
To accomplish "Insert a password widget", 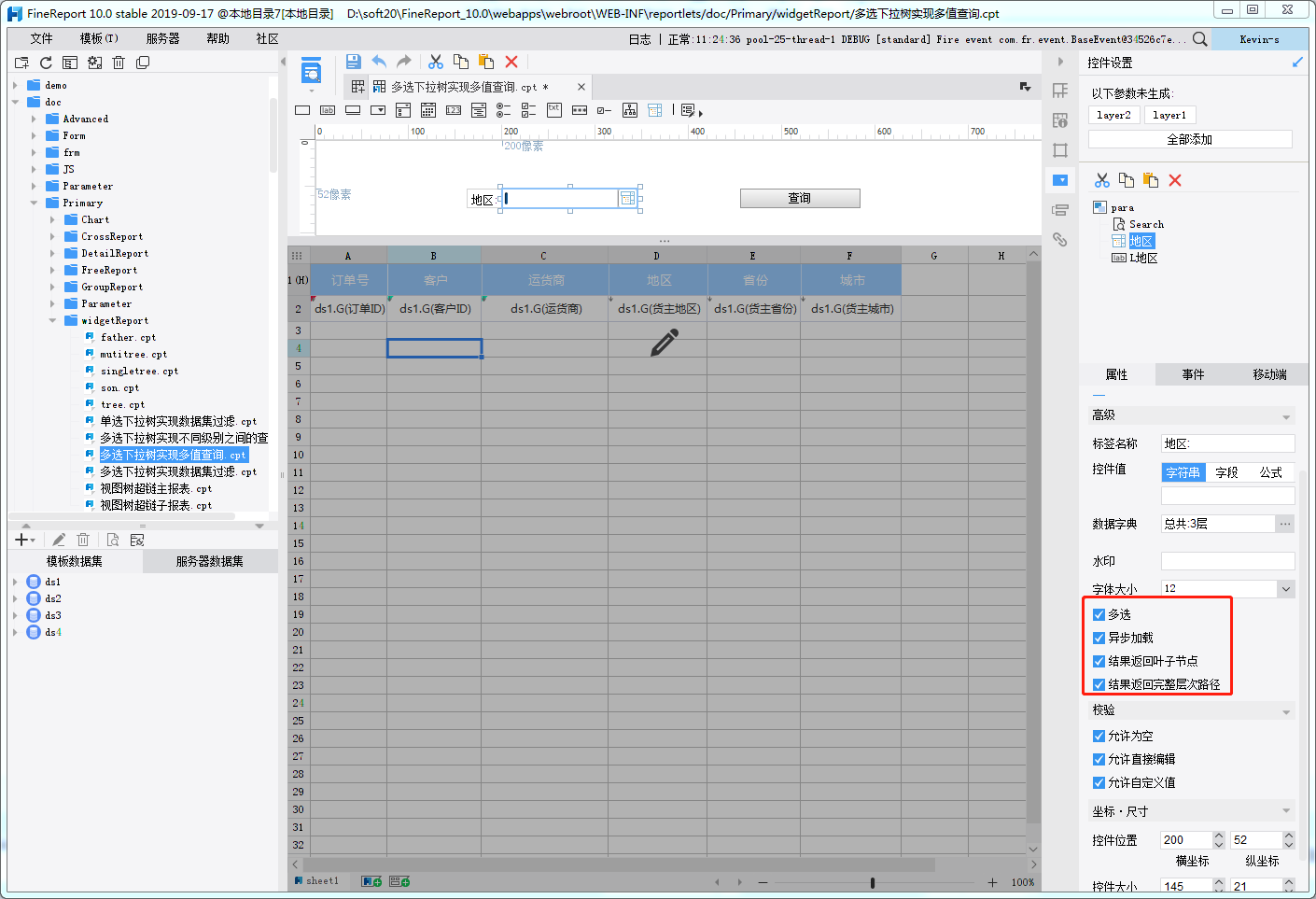I will point(580,110).
